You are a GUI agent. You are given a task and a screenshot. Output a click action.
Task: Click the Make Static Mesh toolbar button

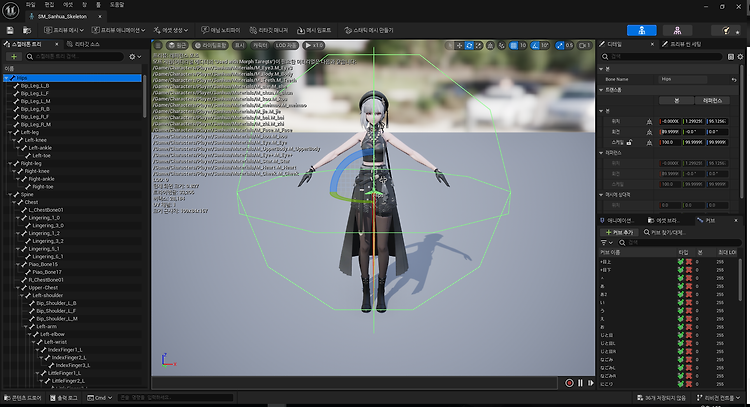(369, 30)
